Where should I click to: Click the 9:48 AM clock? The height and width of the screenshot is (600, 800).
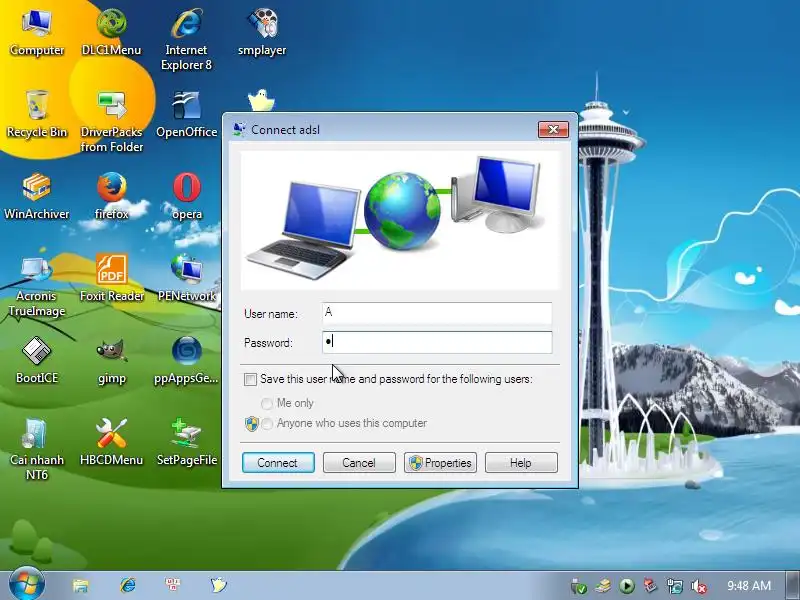748,586
